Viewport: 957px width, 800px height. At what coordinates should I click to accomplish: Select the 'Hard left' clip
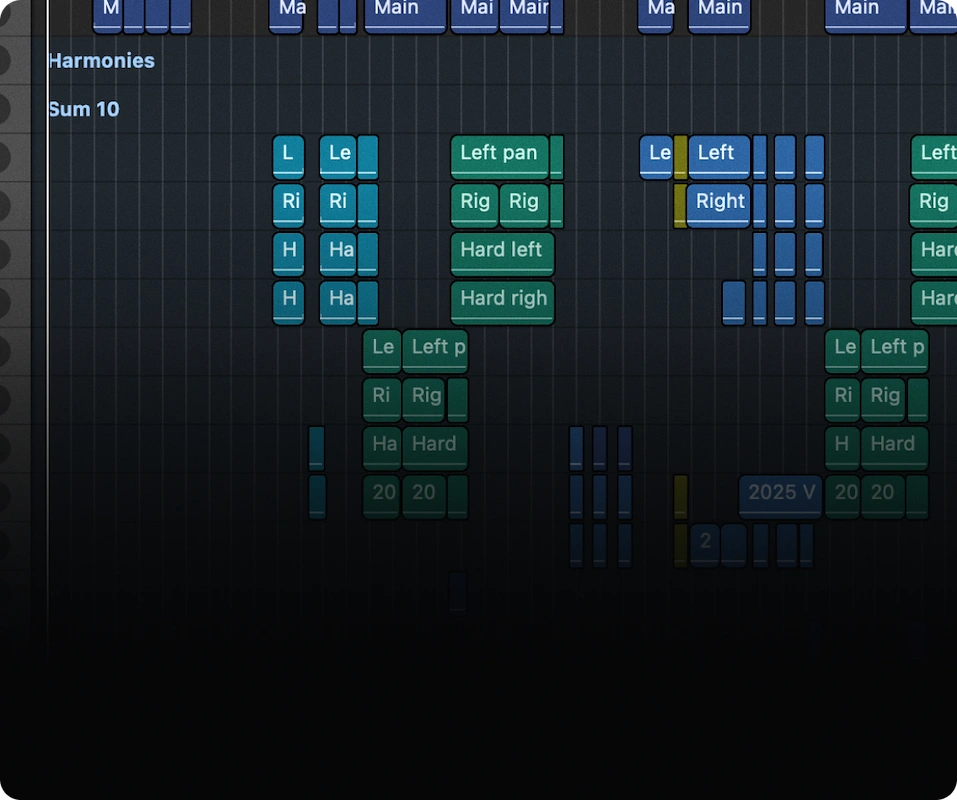click(501, 252)
